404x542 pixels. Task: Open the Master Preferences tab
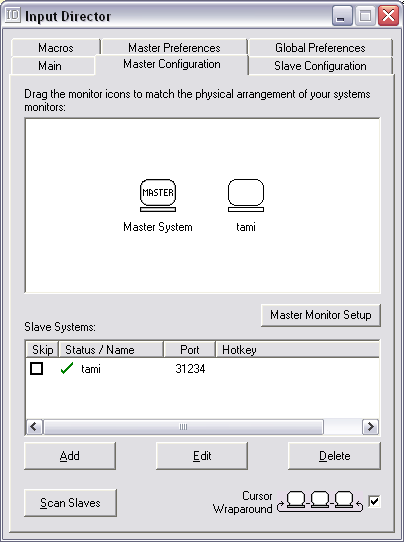pos(174,47)
